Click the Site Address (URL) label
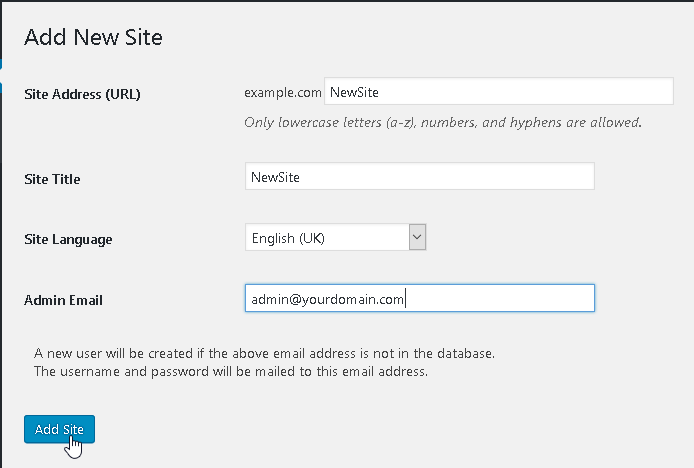694x468 pixels. tap(82, 94)
